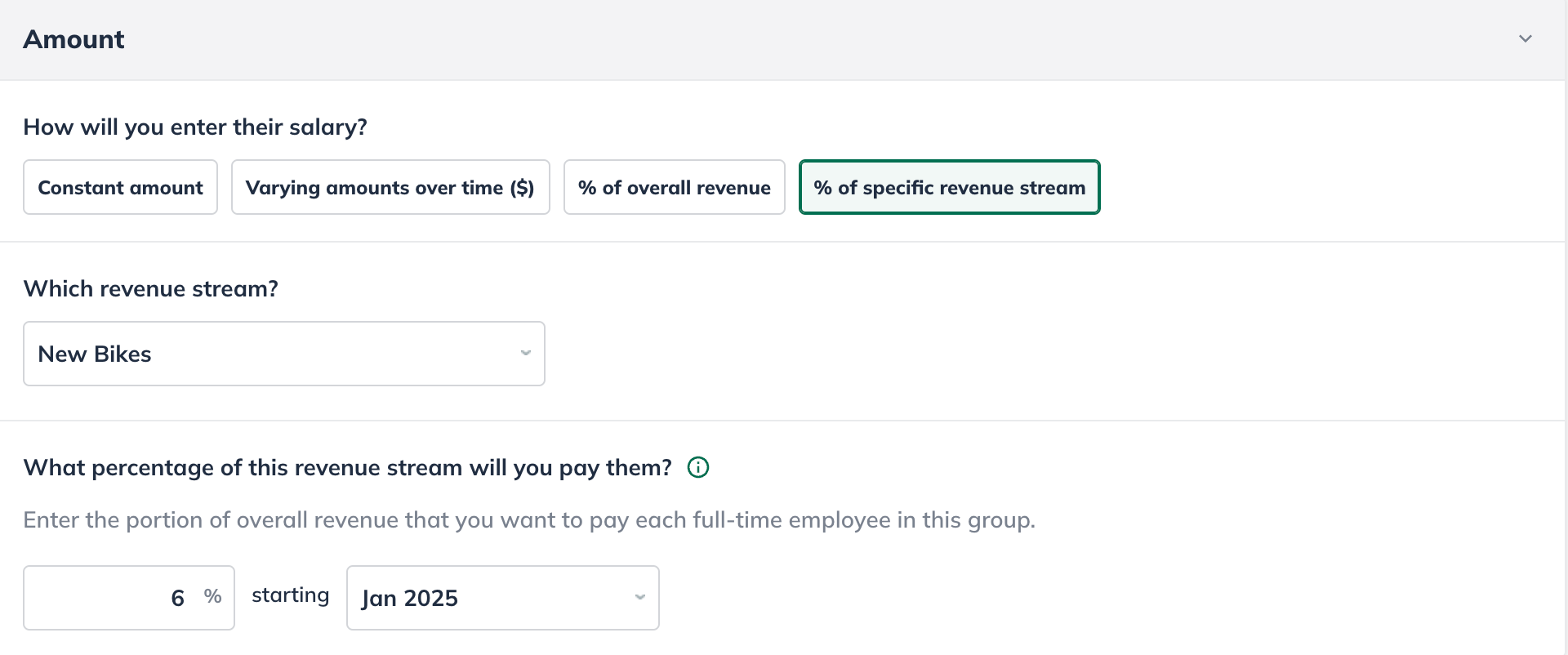Click the arrow on Jan 2025 dropdown

[x=640, y=598]
